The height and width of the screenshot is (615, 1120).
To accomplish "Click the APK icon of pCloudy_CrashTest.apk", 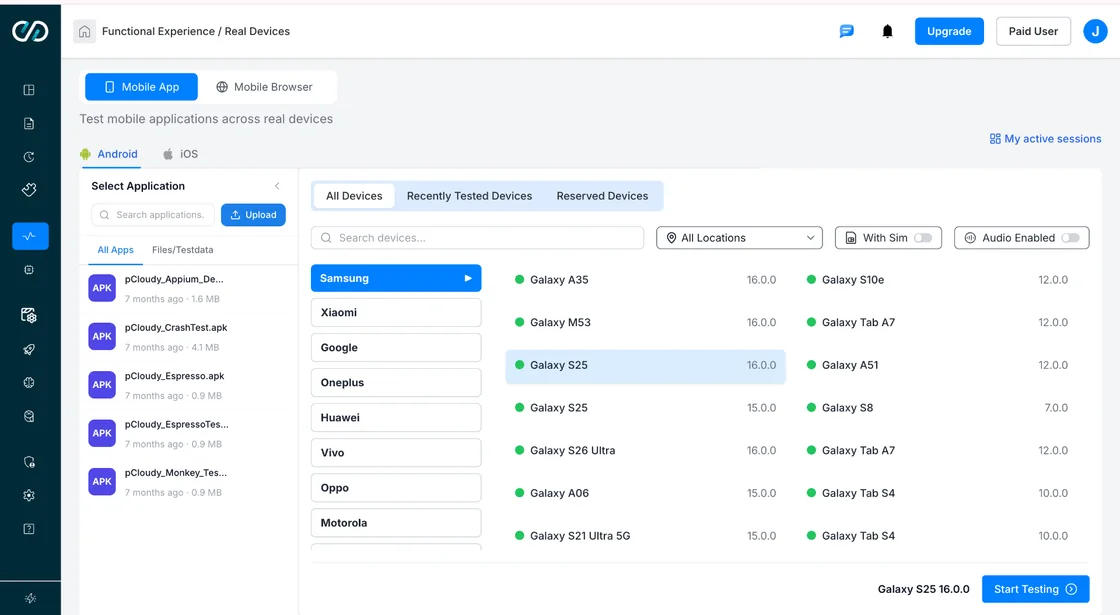I will pyautogui.click(x=102, y=336).
